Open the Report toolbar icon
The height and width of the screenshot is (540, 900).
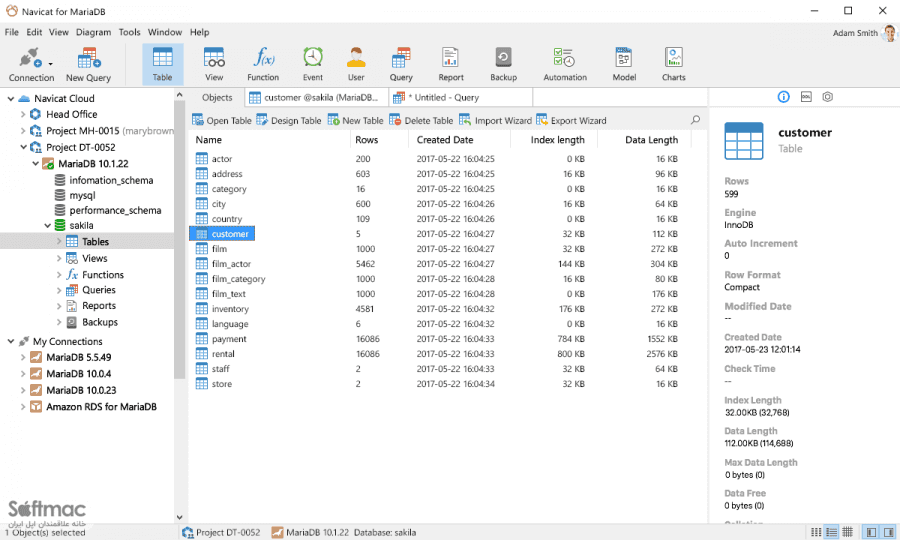pyautogui.click(x=451, y=64)
